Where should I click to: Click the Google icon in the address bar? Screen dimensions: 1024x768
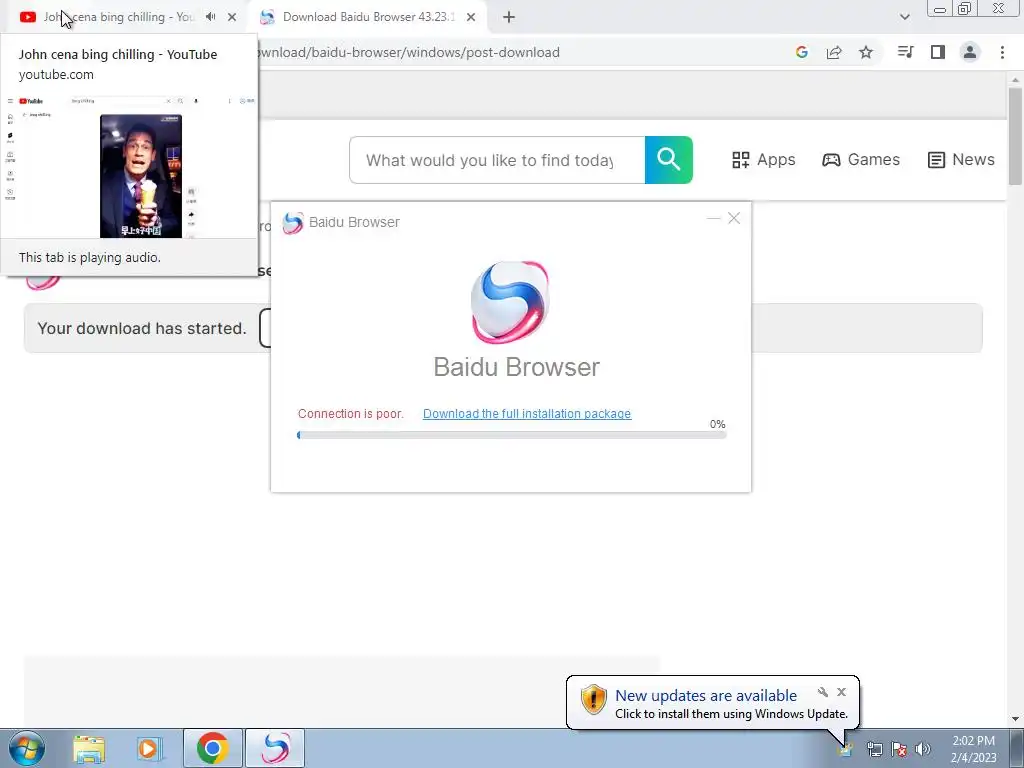[802, 52]
